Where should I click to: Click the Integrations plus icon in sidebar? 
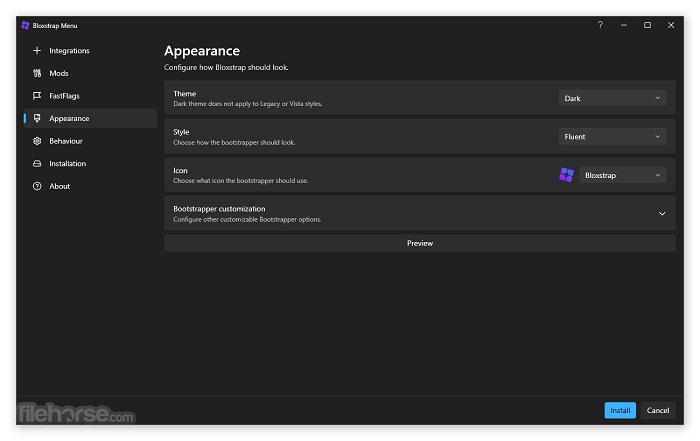37,51
